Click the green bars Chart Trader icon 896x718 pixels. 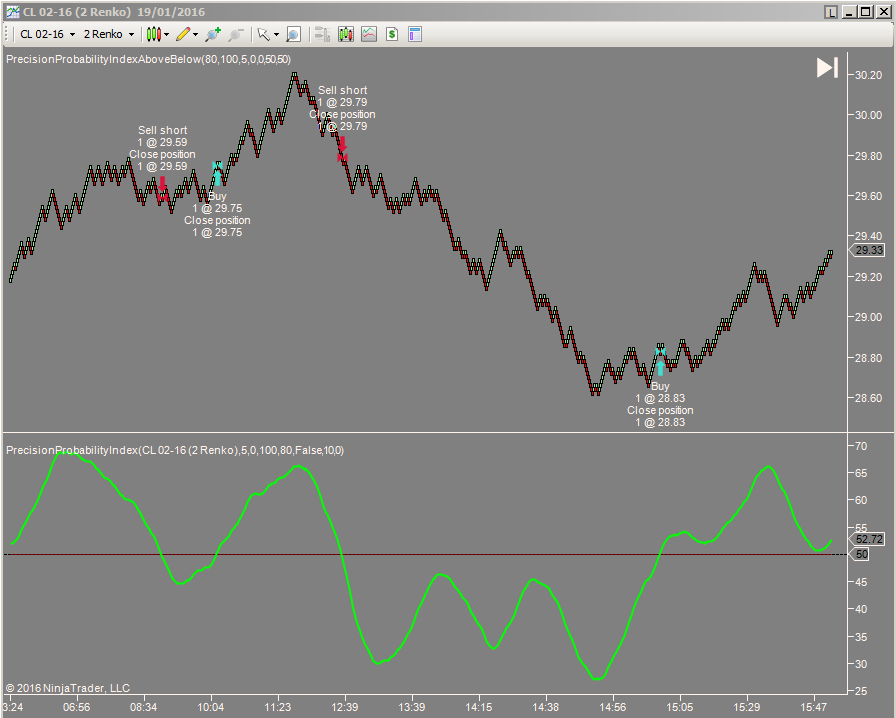(x=345, y=33)
